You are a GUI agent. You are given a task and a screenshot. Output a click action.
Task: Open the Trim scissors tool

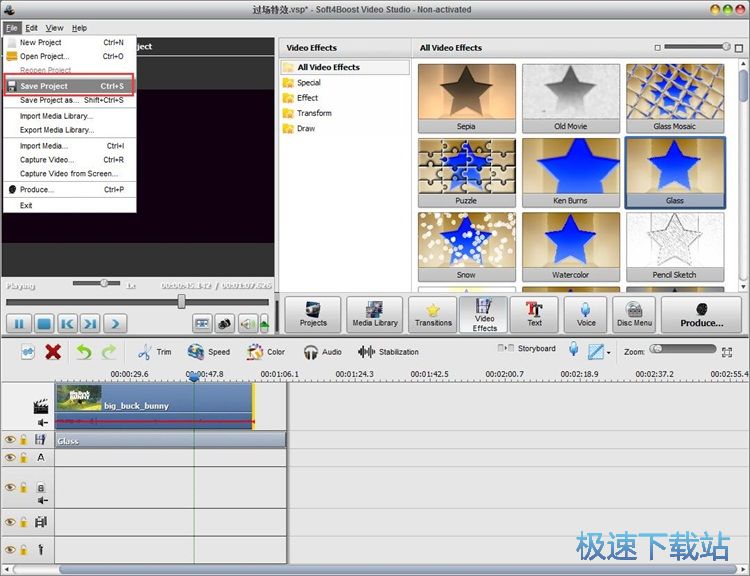point(154,352)
